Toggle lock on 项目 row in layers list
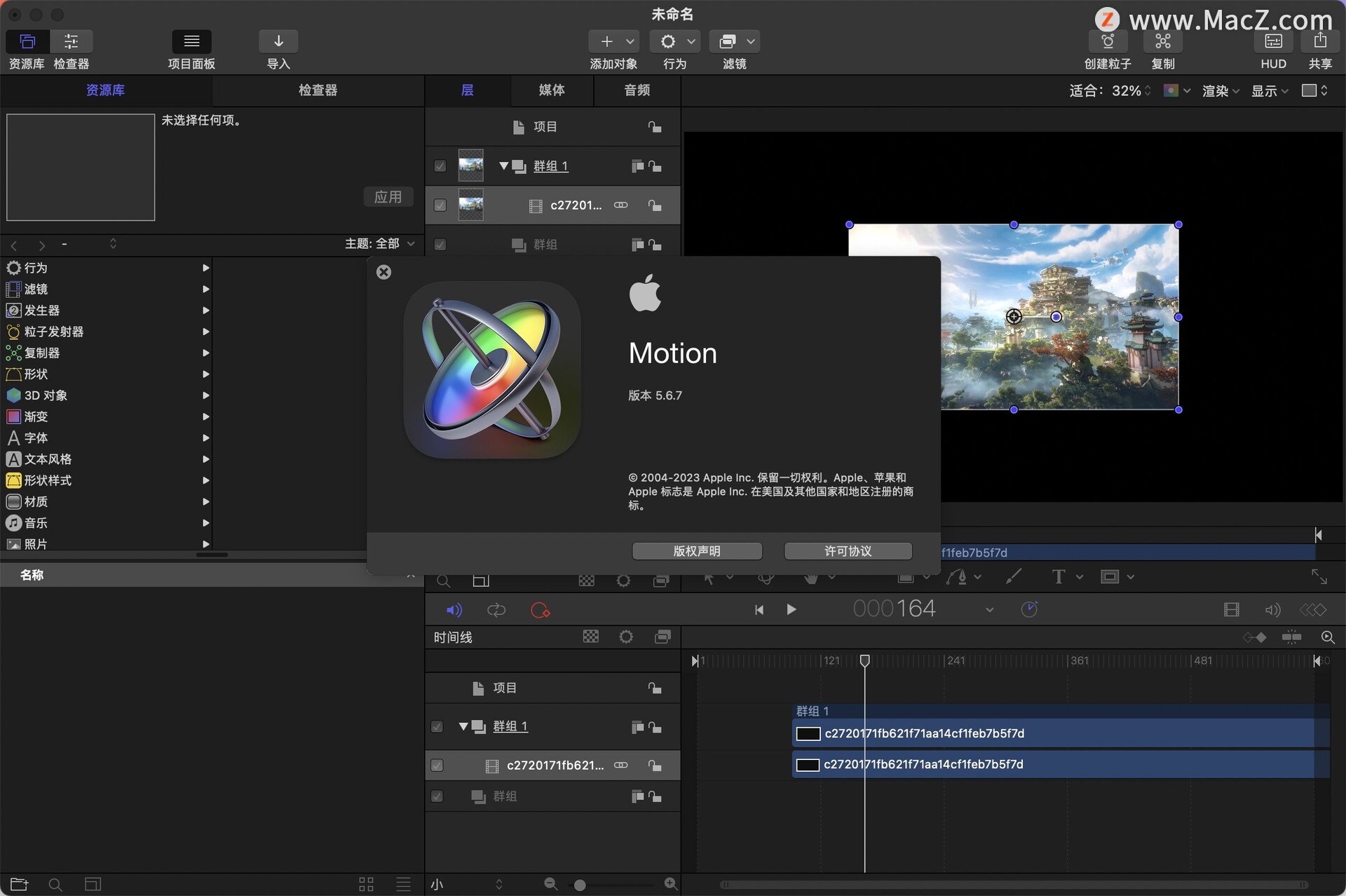The width and height of the screenshot is (1346, 896). [655, 127]
